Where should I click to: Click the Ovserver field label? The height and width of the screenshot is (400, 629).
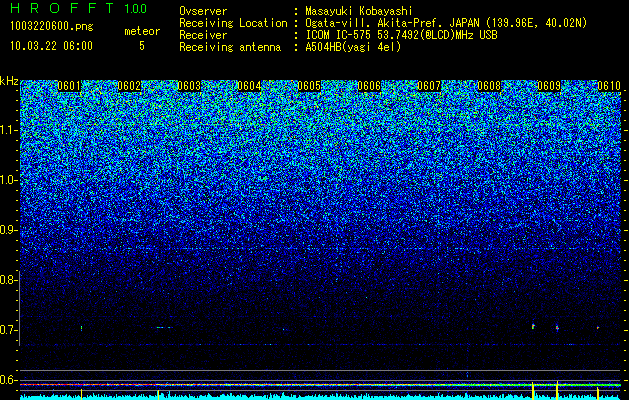point(203,11)
